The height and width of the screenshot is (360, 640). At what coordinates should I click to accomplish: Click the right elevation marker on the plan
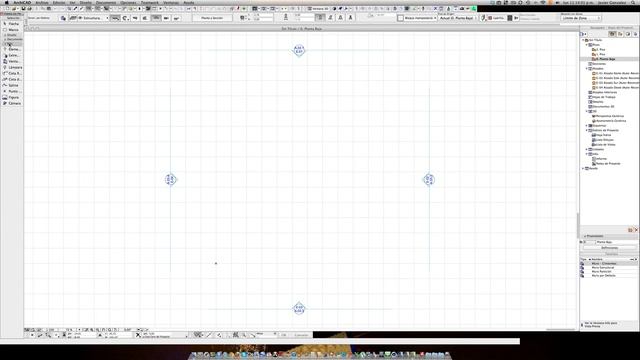pyautogui.click(x=429, y=179)
